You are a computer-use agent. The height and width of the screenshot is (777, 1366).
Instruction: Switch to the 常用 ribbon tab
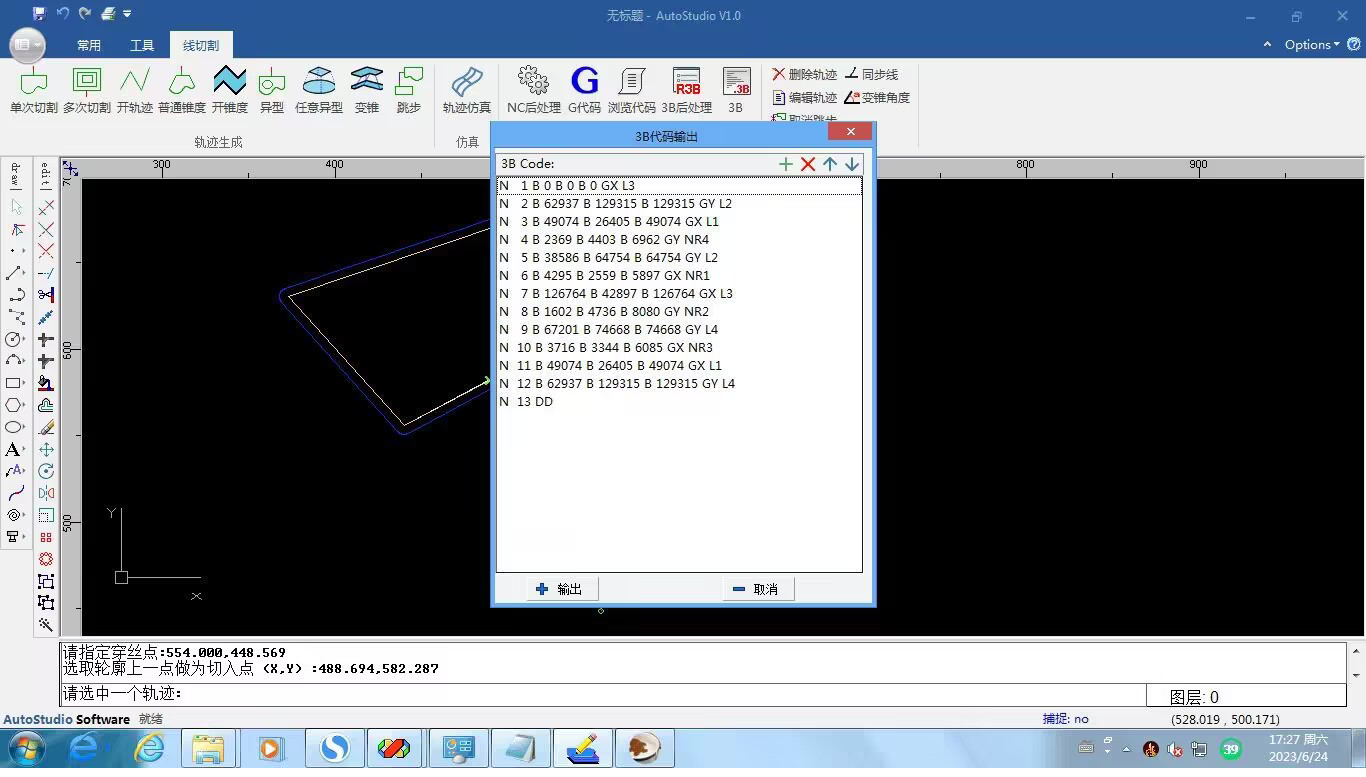coord(89,45)
